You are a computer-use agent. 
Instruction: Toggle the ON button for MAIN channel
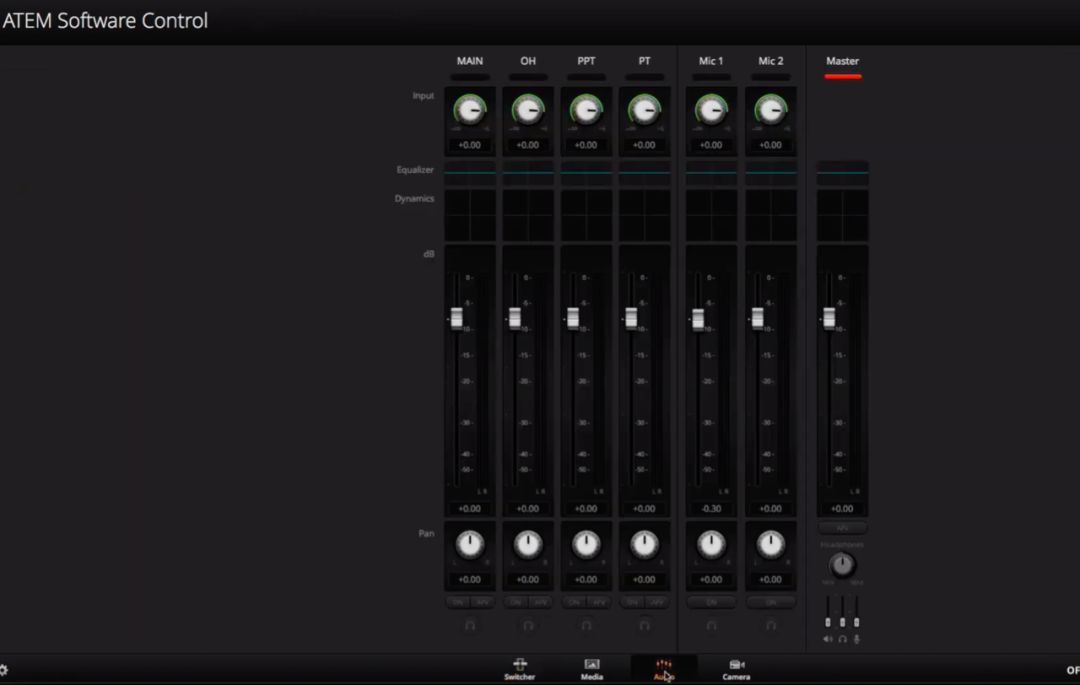(457, 602)
